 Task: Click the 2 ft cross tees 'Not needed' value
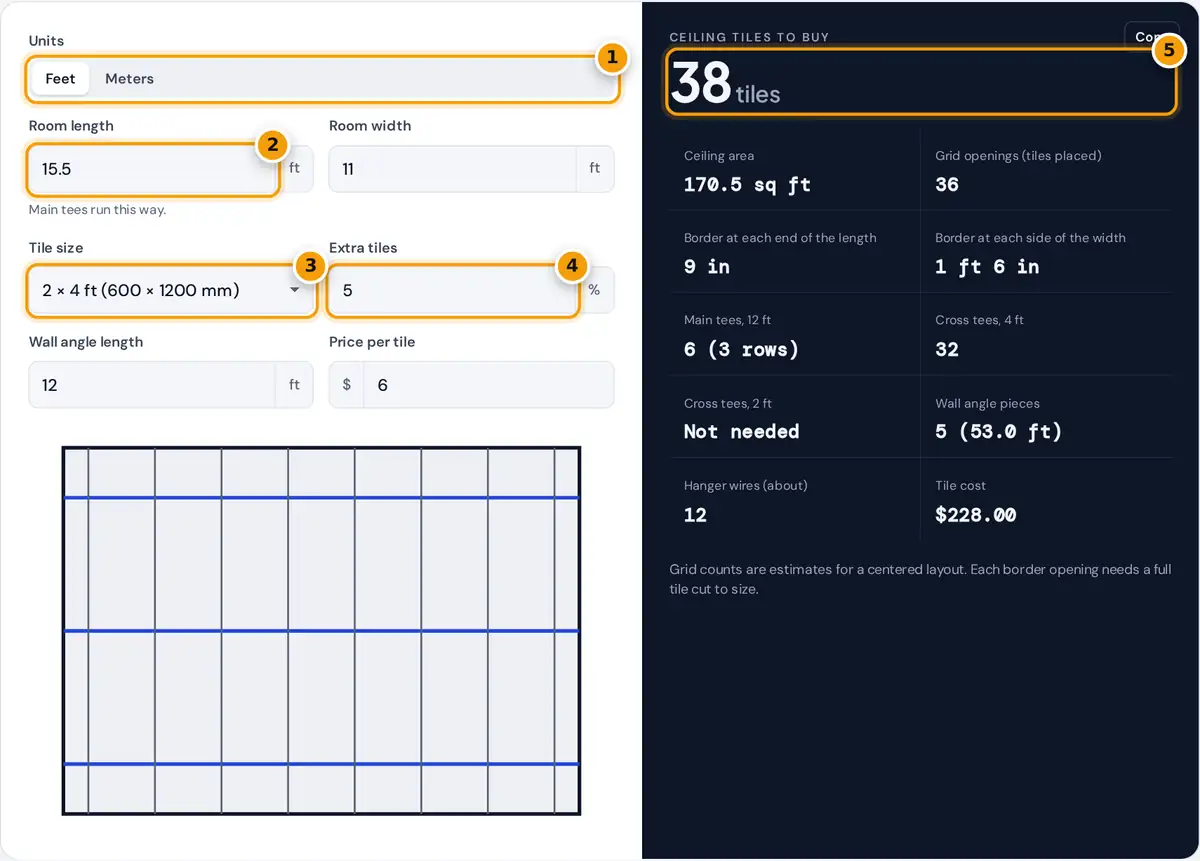click(742, 432)
